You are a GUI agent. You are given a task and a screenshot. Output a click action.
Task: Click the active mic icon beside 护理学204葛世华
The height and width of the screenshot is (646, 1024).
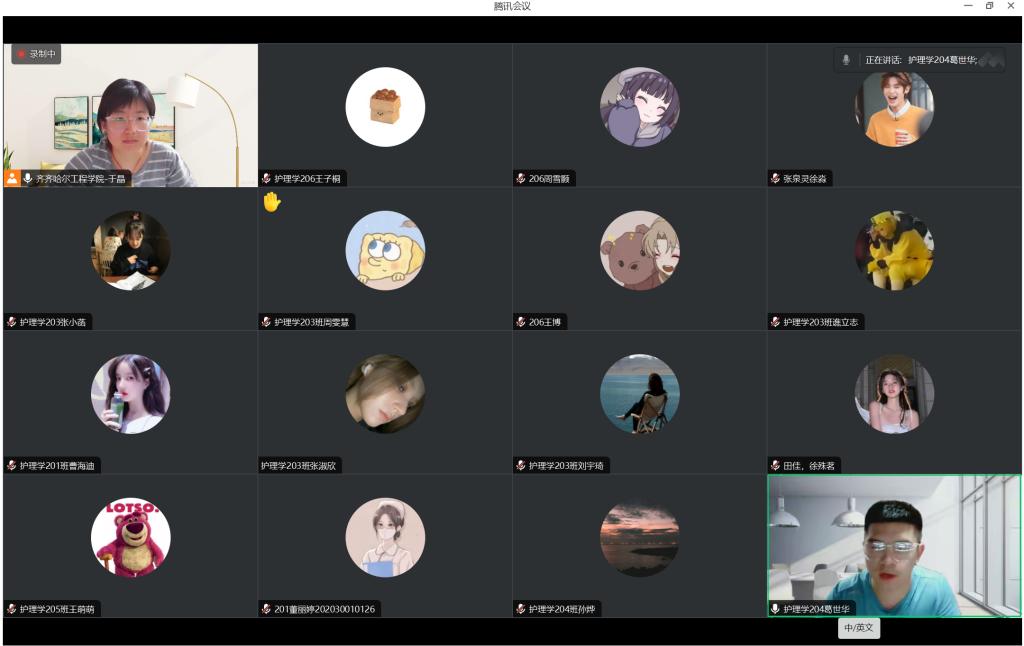click(775, 609)
